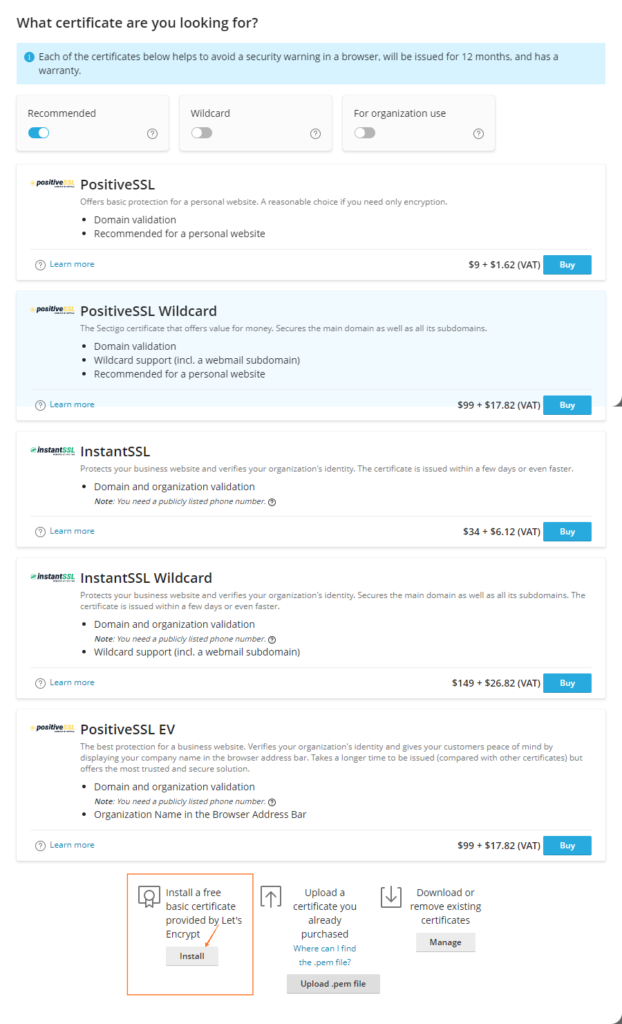Open Learn more for PositiveSSL
This screenshot has width=622, height=1024.
(x=72, y=264)
